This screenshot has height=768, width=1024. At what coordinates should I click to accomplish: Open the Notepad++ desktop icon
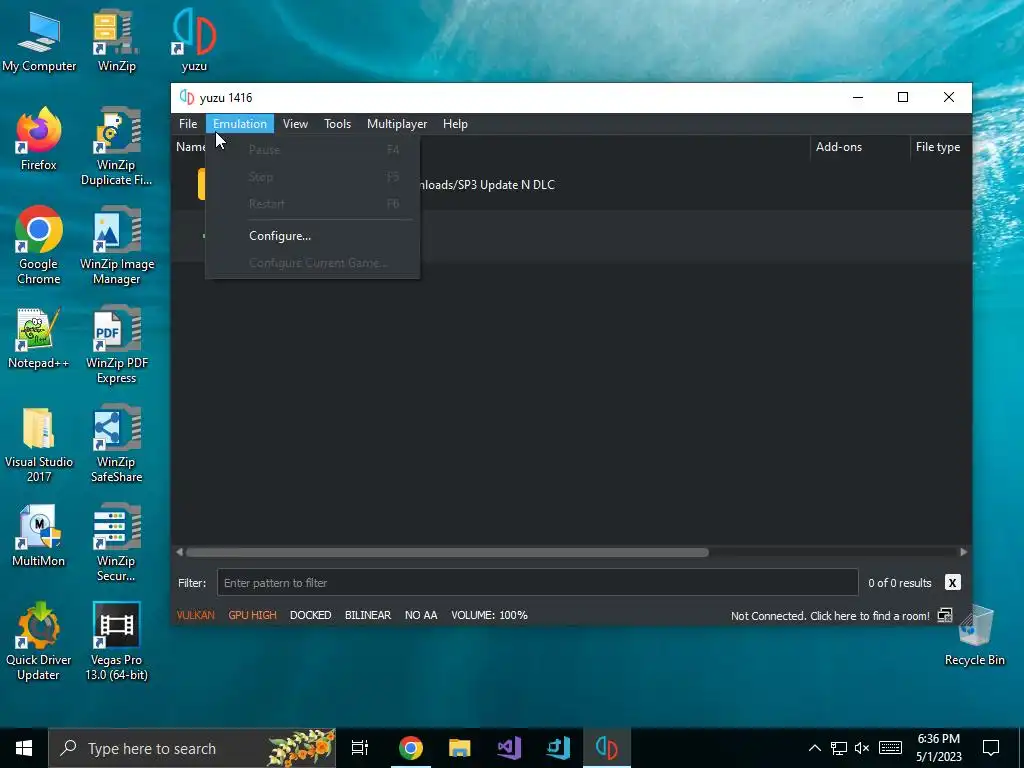click(39, 338)
